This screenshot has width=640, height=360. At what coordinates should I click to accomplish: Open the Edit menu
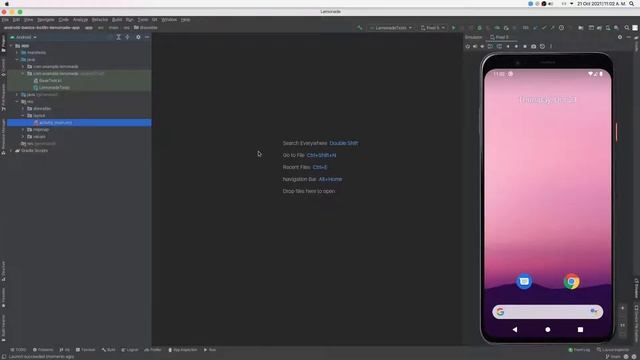tap(16, 20)
